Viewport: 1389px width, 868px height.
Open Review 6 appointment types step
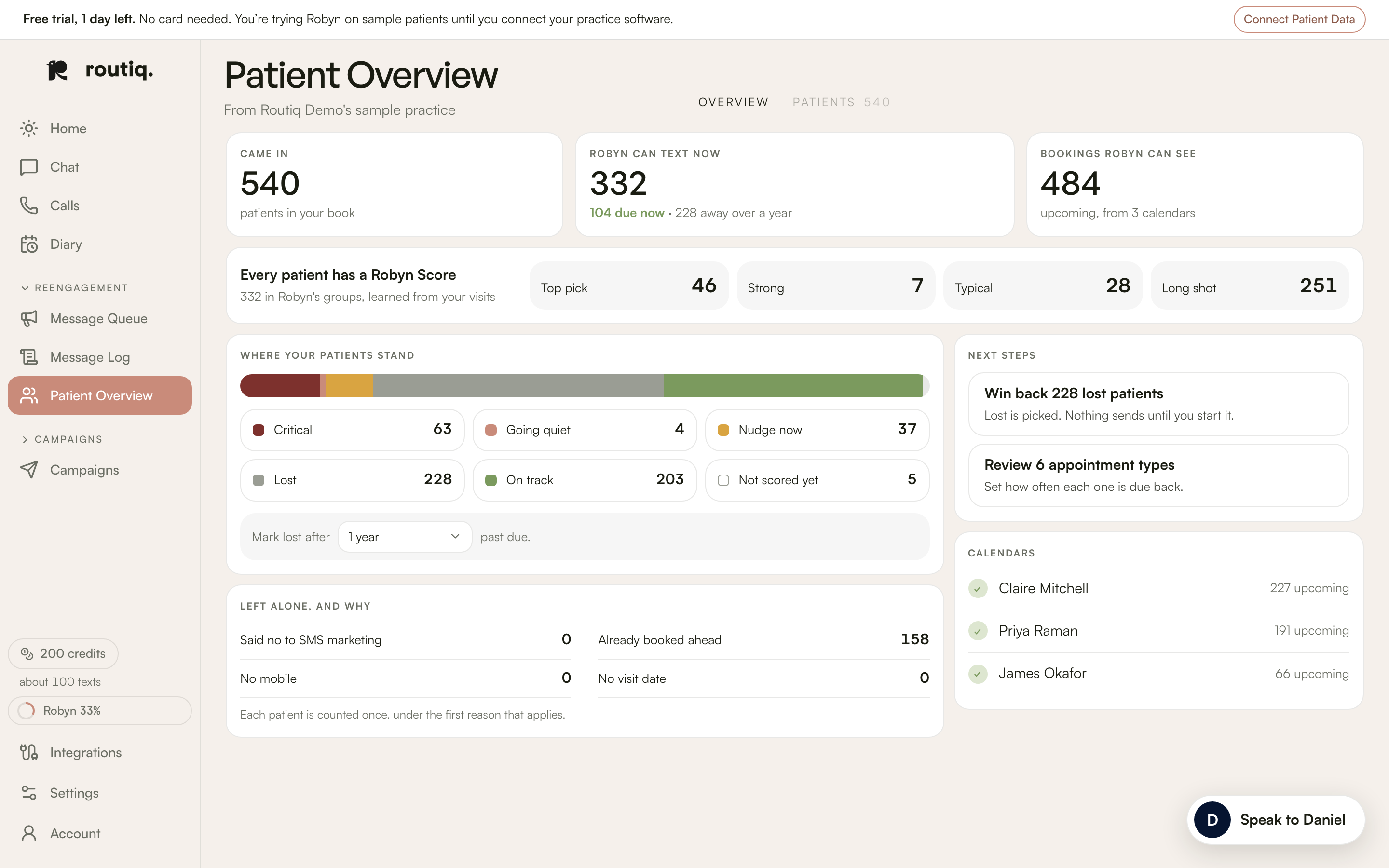coord(1158,475)
